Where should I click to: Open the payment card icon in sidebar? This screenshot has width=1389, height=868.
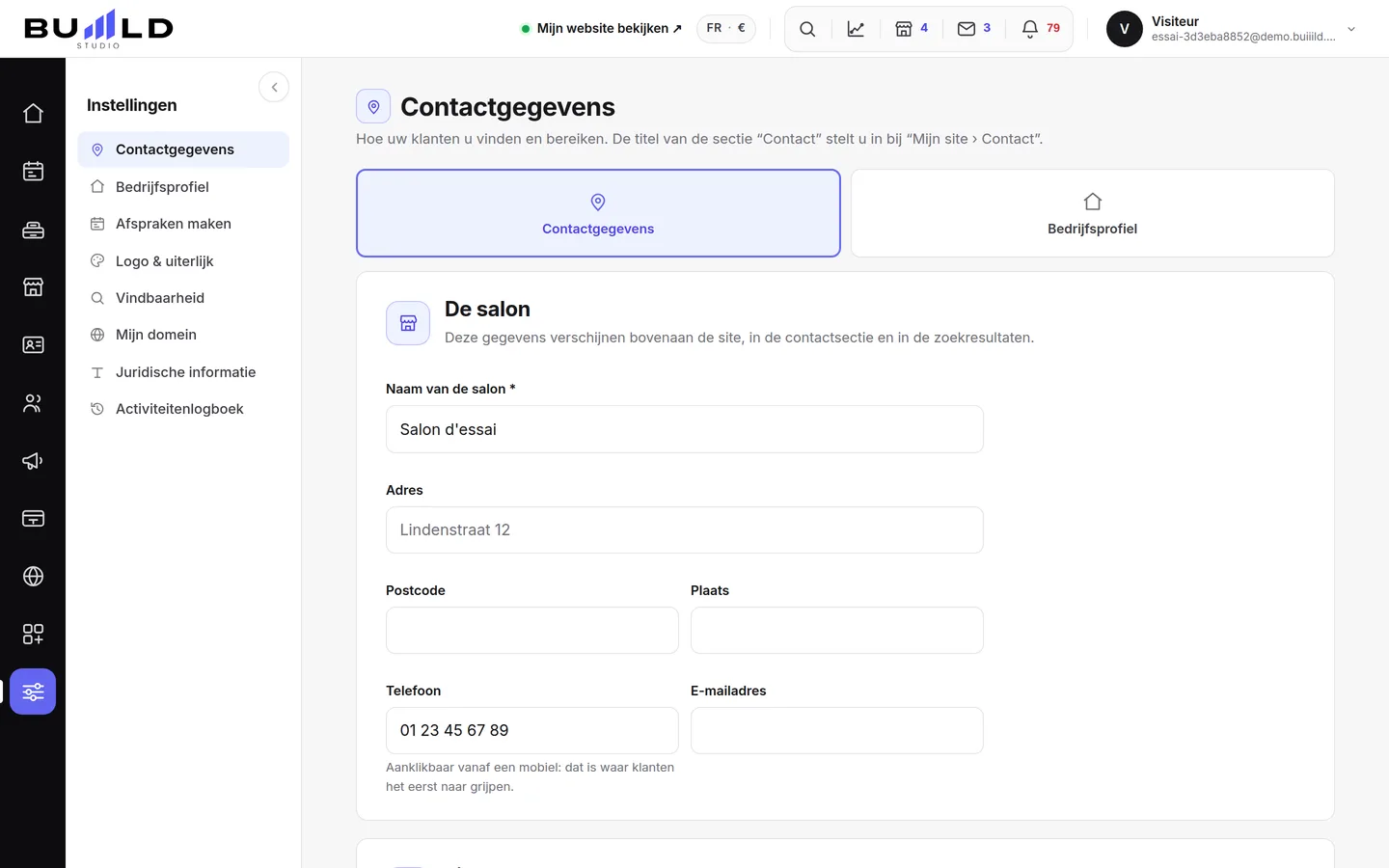pyautogui.click(x=33, y=519)
